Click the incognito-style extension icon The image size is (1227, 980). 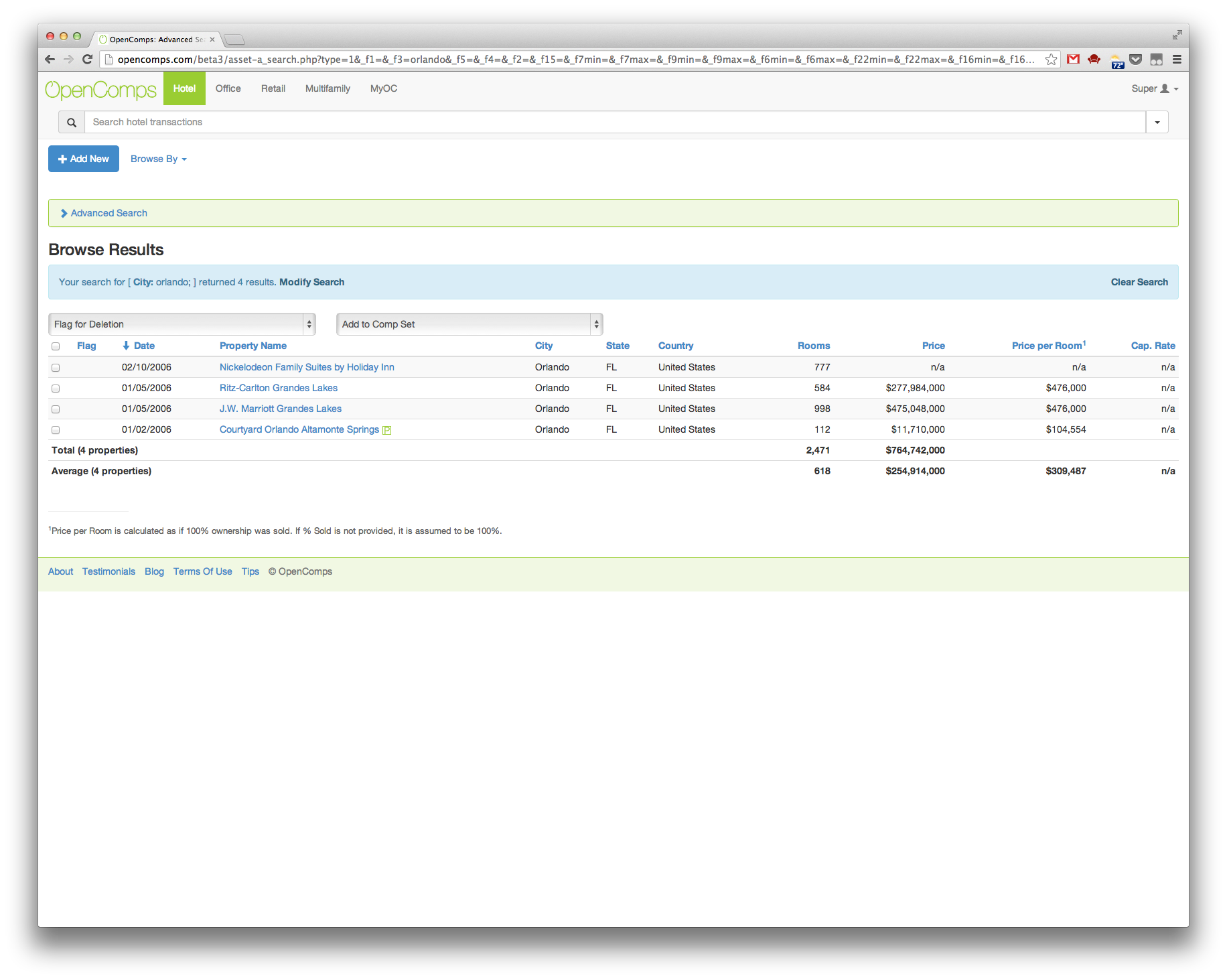tap(1157, 60)
